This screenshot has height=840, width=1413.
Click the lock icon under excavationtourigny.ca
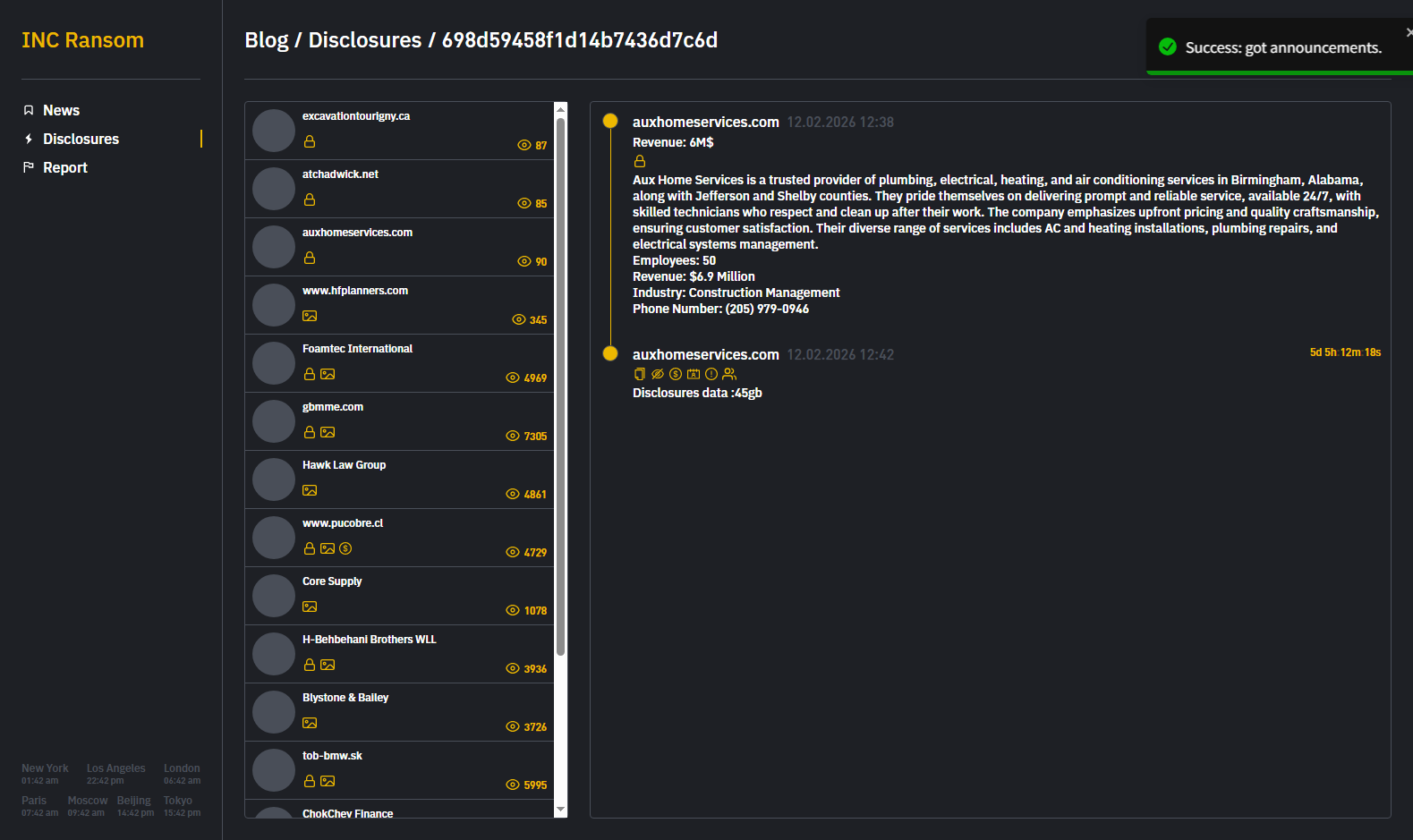tap(310, 141)
